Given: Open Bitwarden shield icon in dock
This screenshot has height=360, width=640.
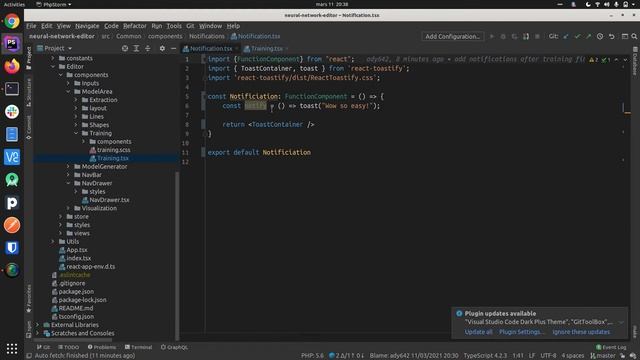Looking at the screenshot, I should pyautogui.click(x=12, y=247).
